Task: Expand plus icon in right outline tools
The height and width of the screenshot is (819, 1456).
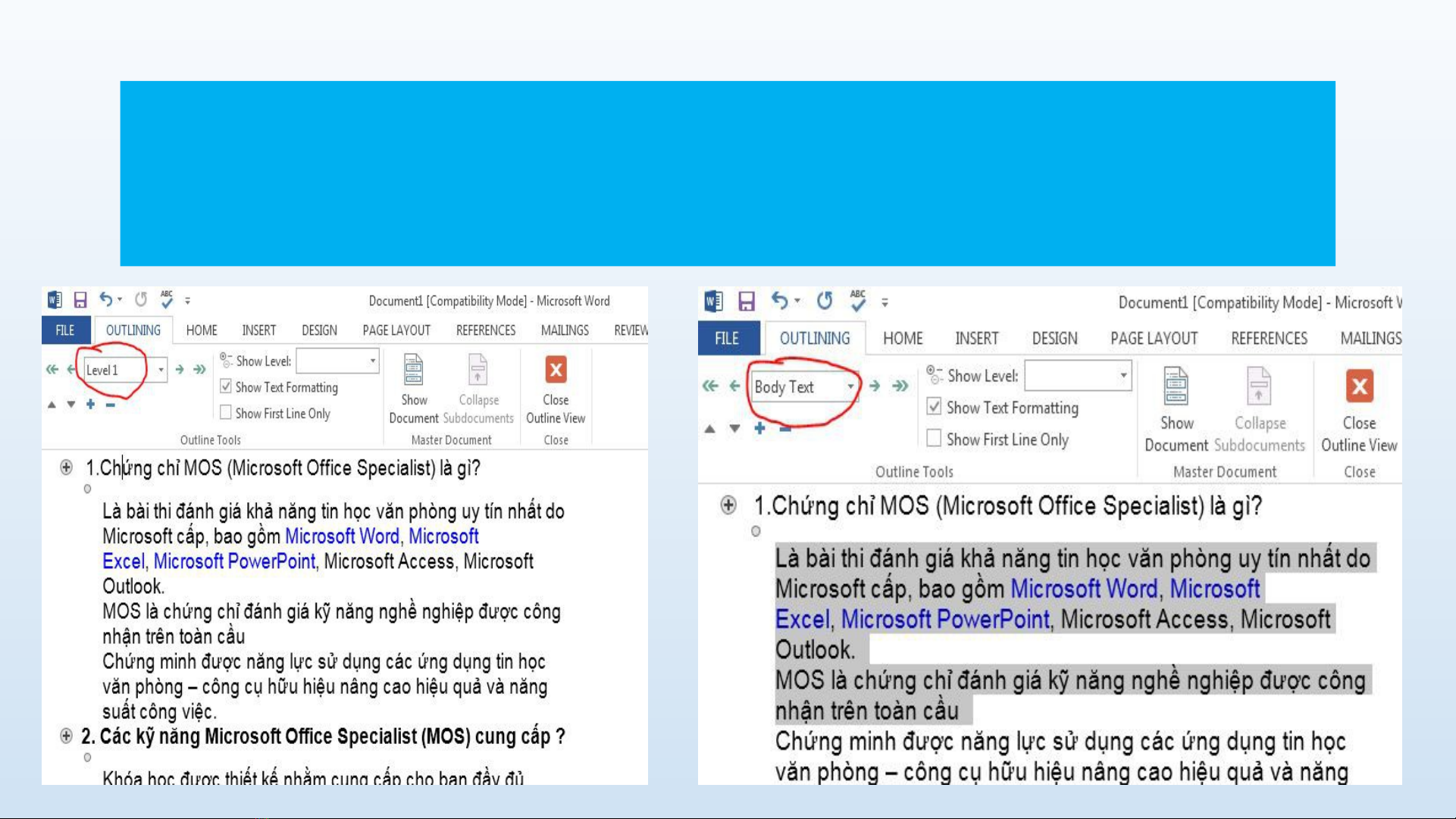Action: pos(759,429)
